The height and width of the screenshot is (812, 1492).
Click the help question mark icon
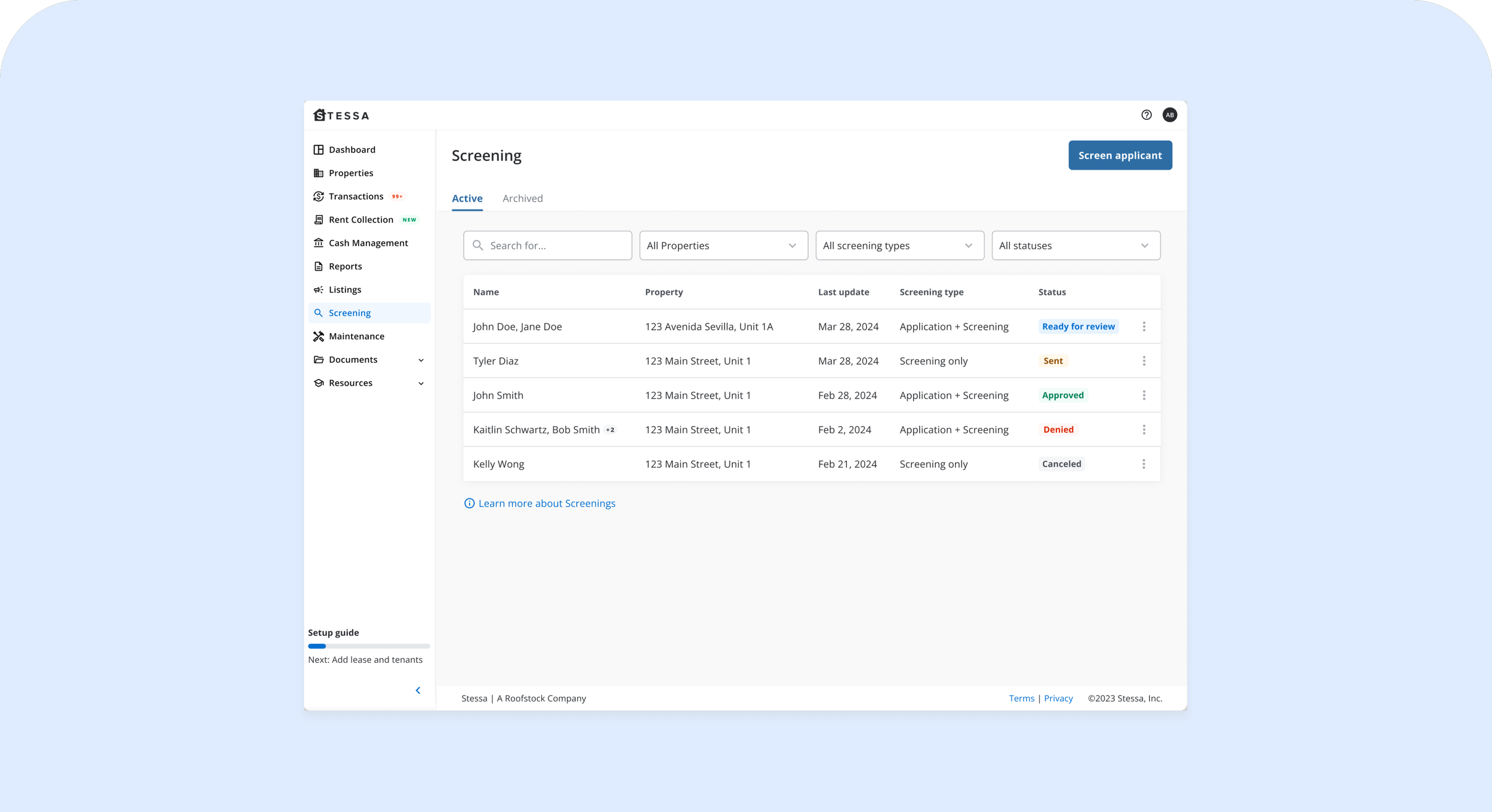[1146, 115]
